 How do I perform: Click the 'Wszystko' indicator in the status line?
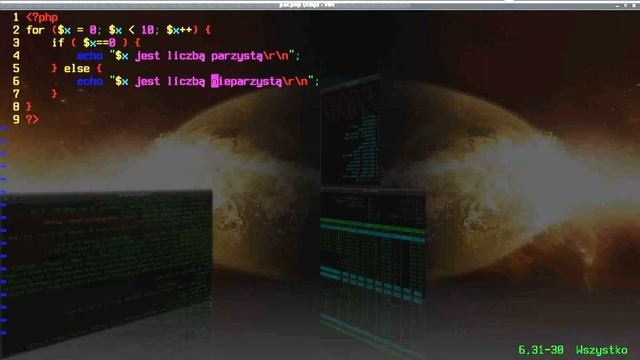(x=602, y=350)
